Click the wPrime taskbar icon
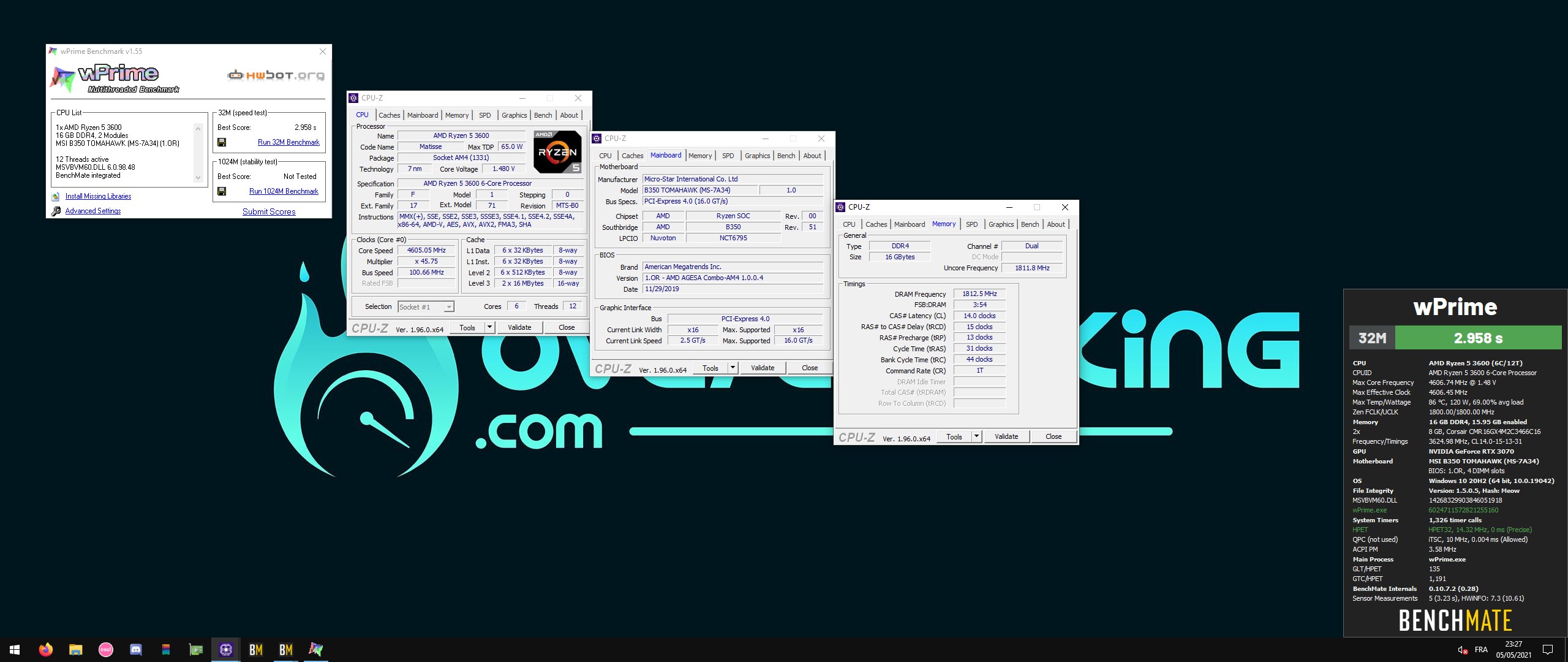The width and height of the screenshot is (1568, 662). 315,650
